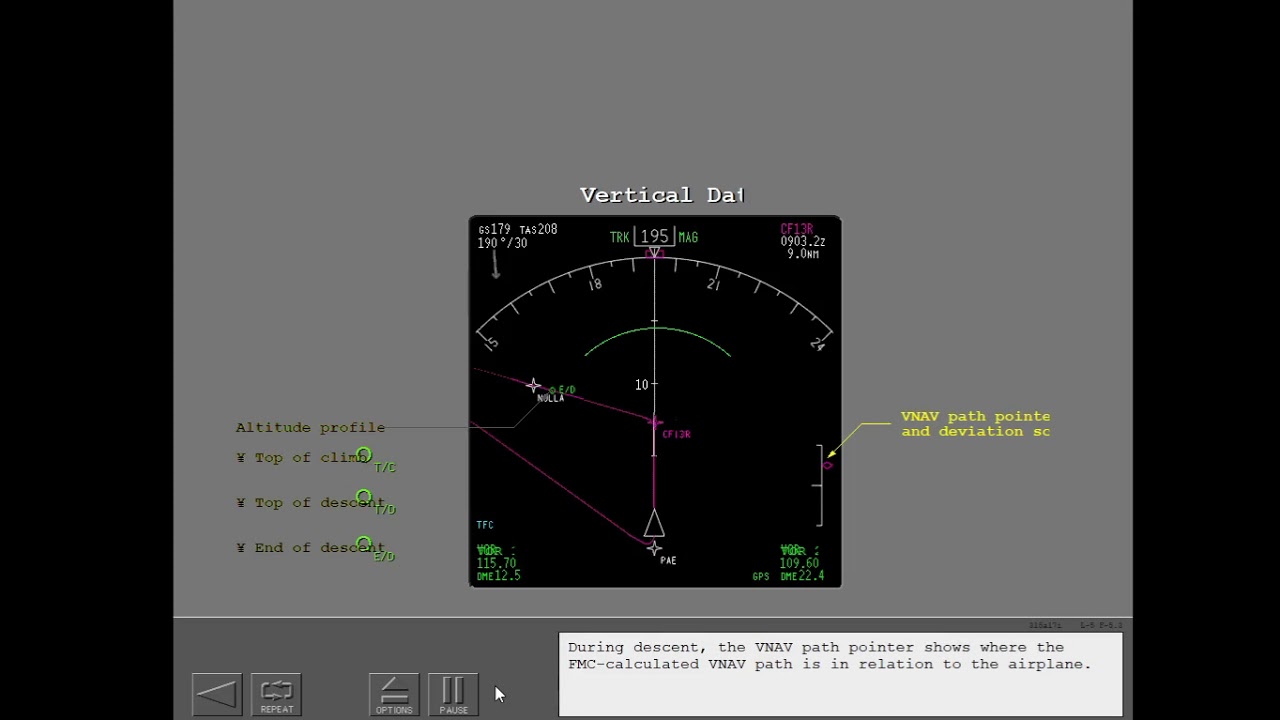
Task: Click the range marker 10
Action: (x=641, y=384)
